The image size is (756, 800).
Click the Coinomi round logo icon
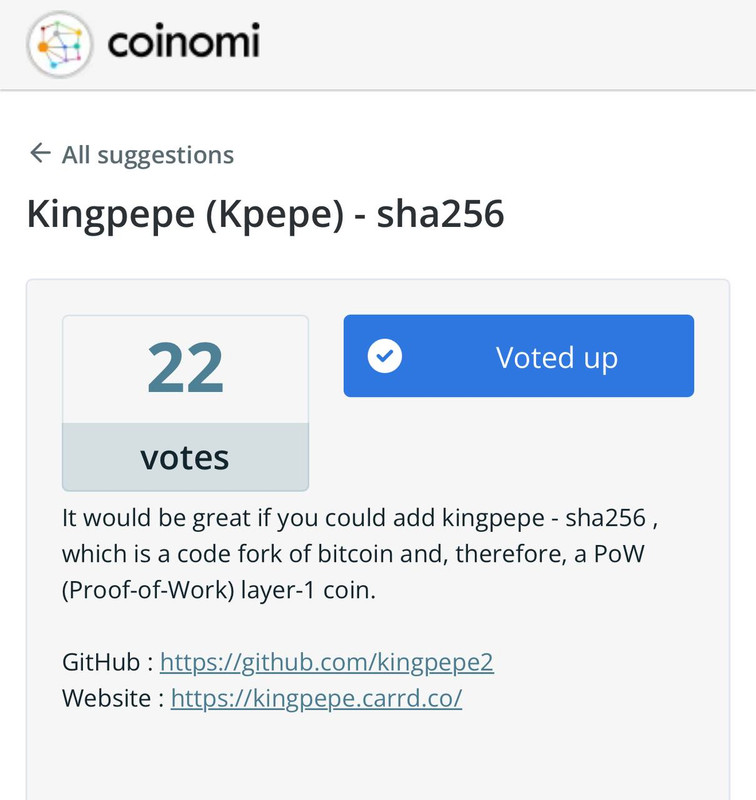[60, 44]
